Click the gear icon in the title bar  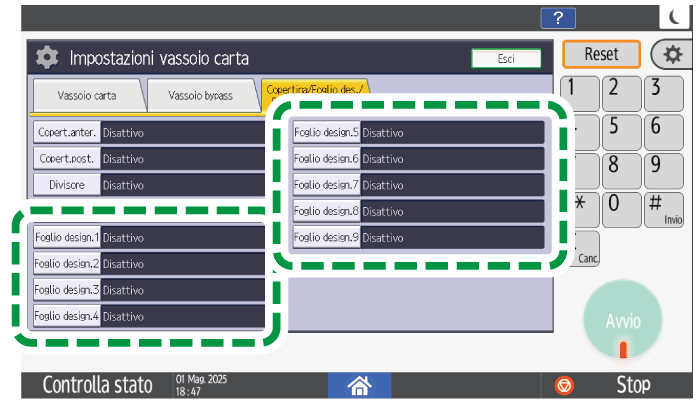click(x=47, y=58)
